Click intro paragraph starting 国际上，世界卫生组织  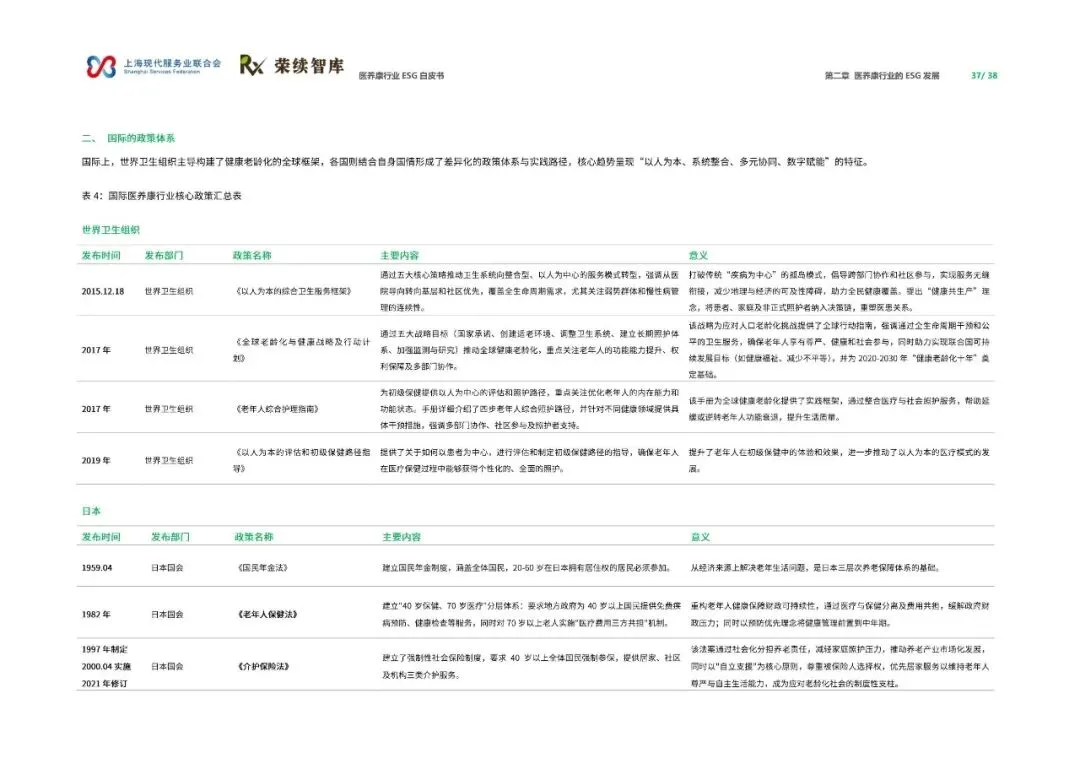(x=476, y=163)
